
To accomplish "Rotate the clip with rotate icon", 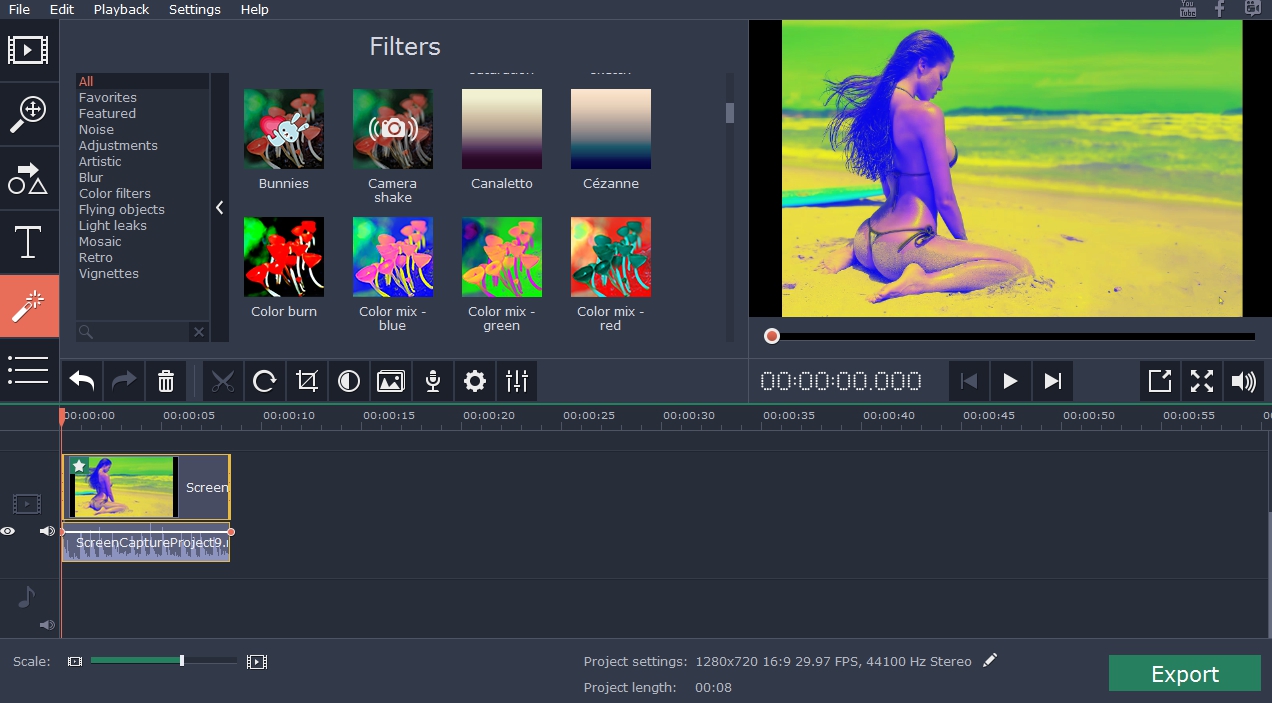I will (x=265, y=381).
